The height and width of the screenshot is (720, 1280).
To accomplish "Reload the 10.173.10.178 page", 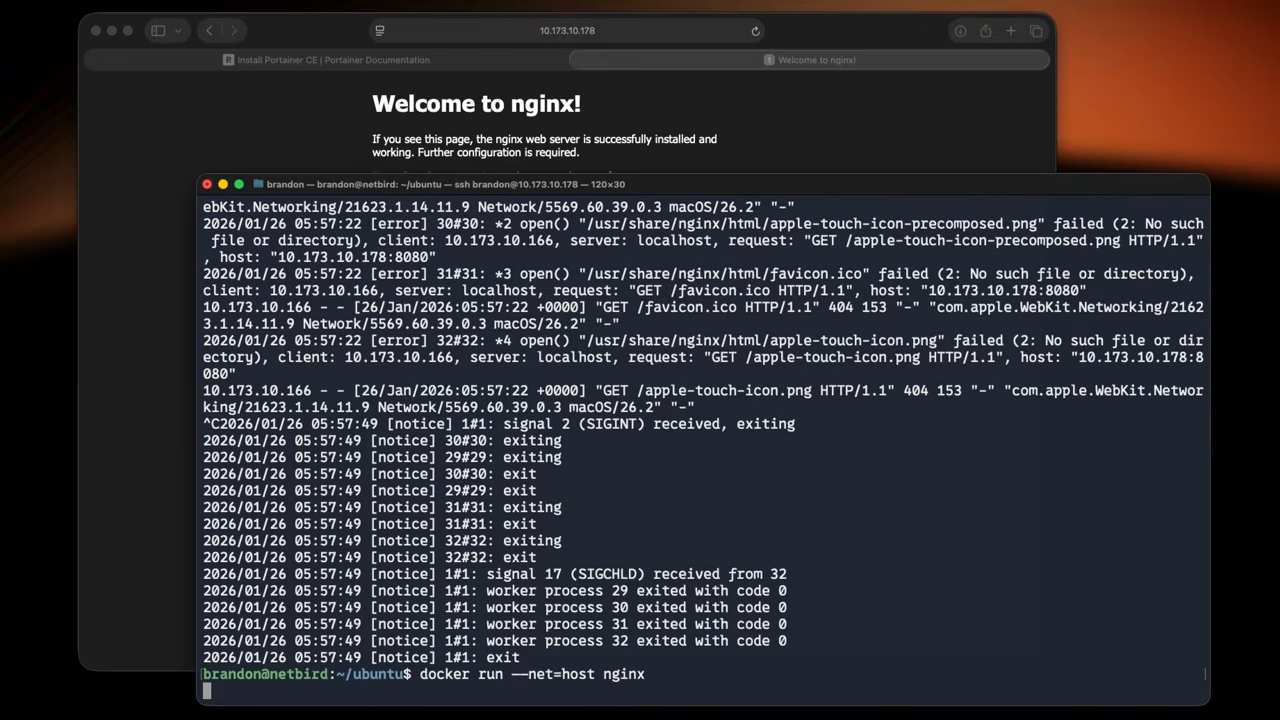I will pos(755,31).
